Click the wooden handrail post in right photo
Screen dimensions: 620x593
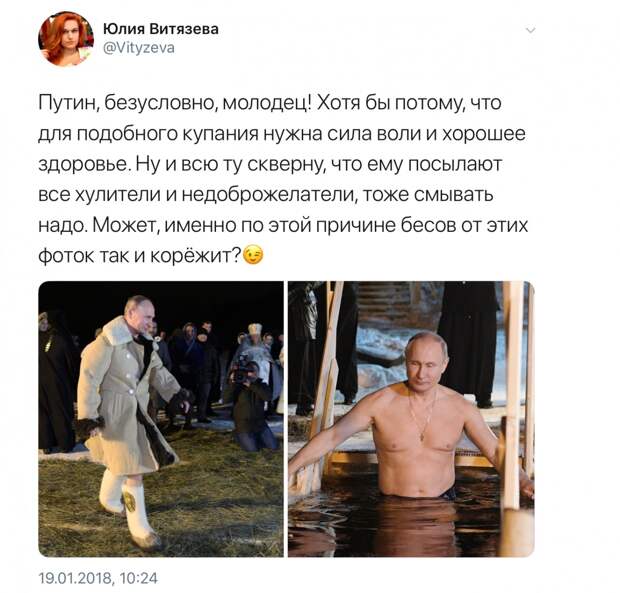512,395
